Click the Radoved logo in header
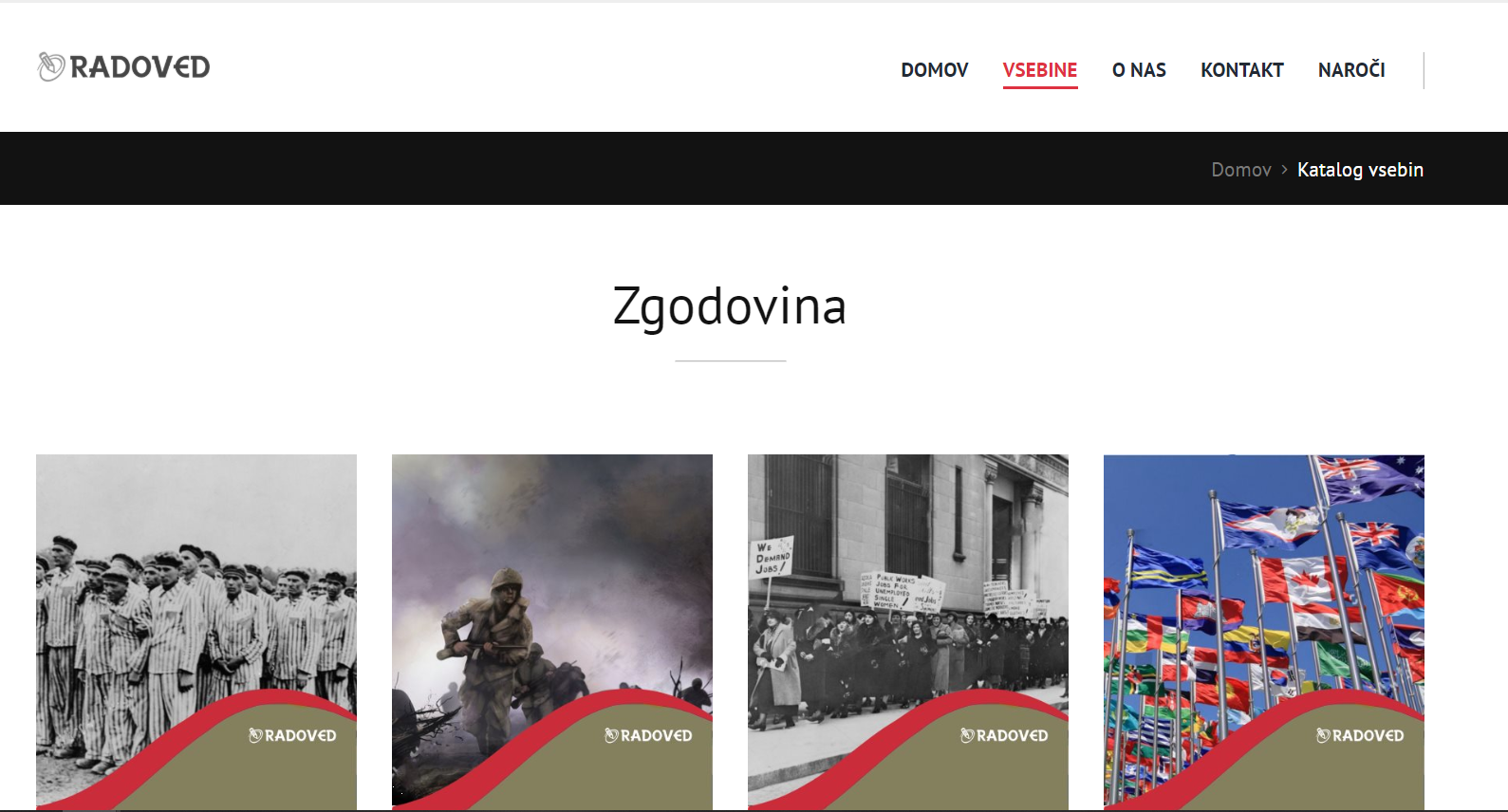 (x=123, y=66)
